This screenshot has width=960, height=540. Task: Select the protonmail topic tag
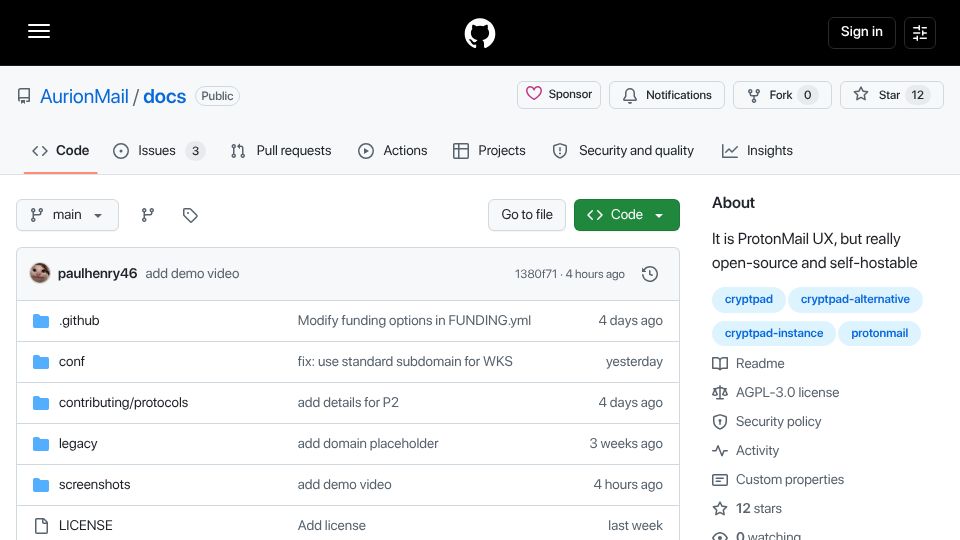(x=879, y=334)
